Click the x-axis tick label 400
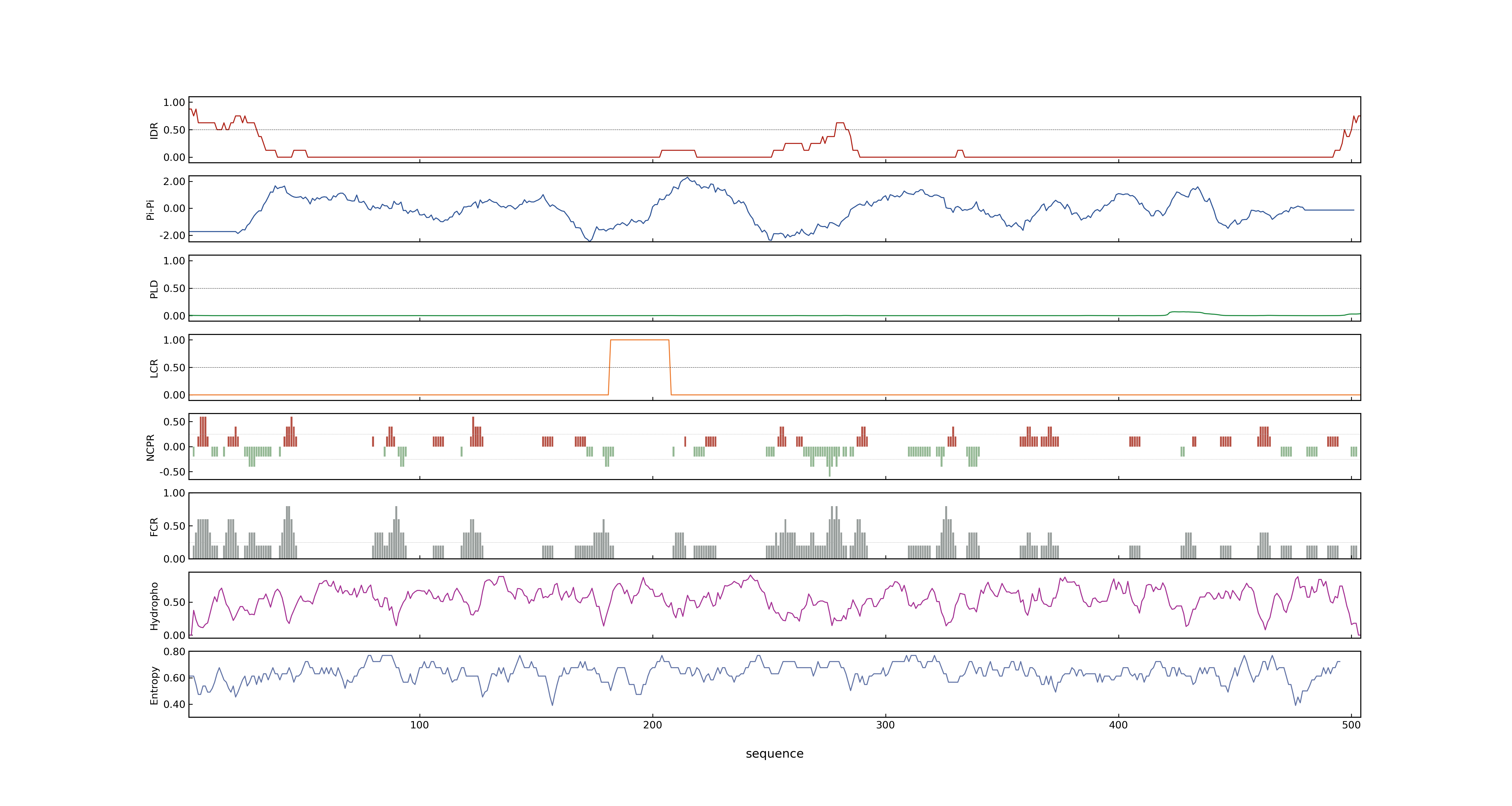1512x806 pixels. [x=1118, y=725]
